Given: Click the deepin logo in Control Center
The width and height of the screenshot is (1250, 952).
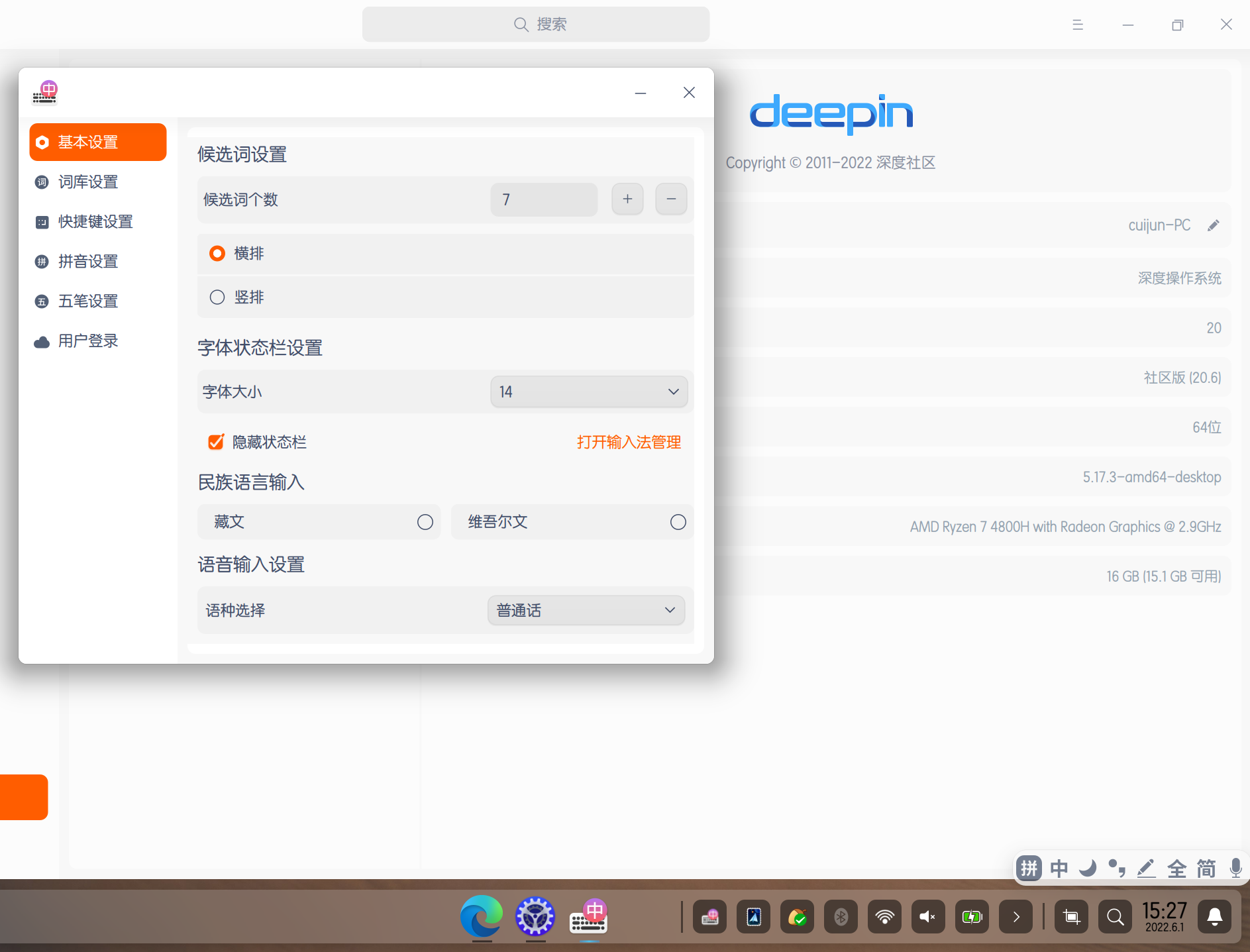Looking at the screenshot, I should (831, 114).
